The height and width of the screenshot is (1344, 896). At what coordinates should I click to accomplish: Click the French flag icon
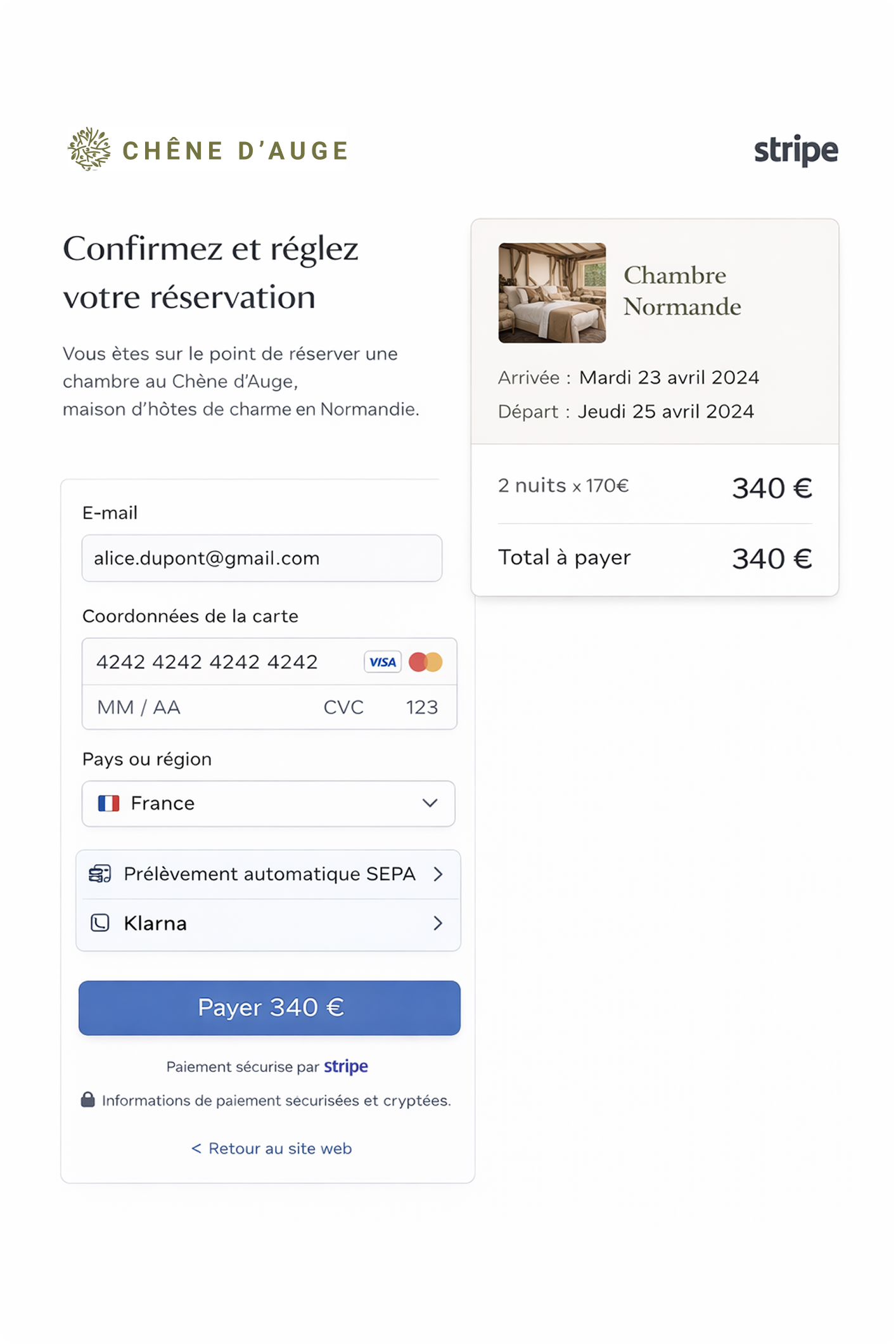[109, 803]
